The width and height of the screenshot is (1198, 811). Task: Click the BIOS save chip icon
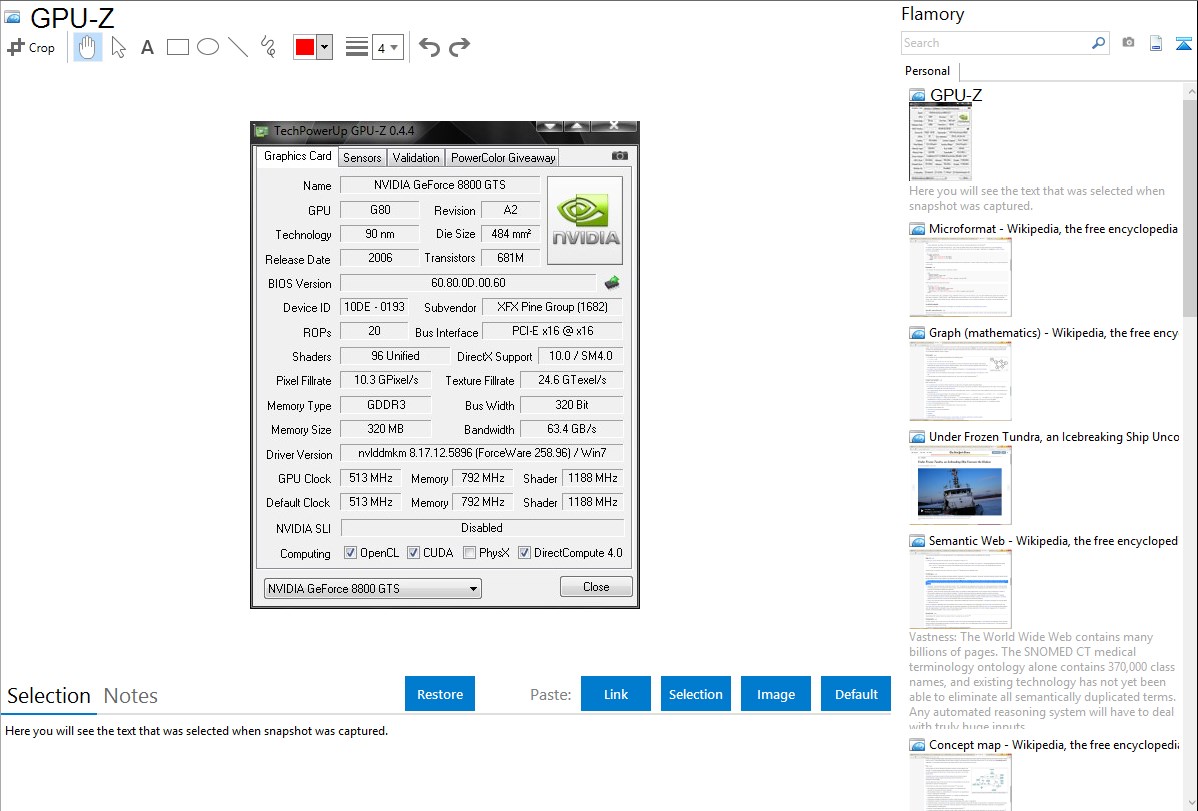coord(611,284)
